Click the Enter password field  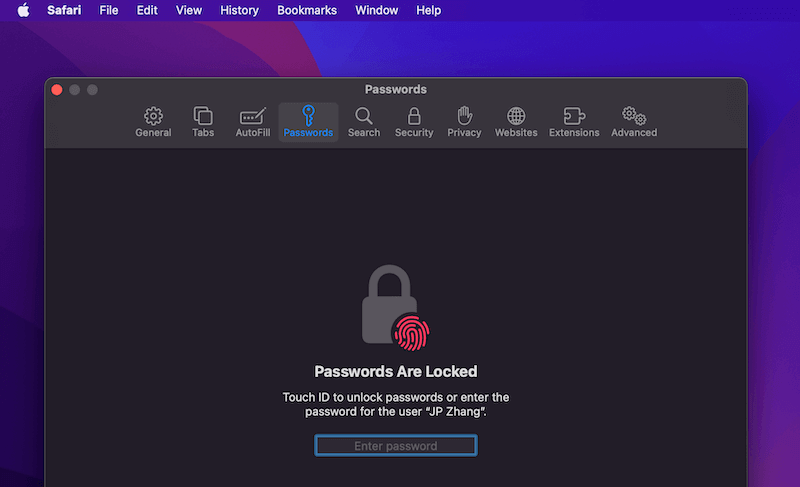396,446
